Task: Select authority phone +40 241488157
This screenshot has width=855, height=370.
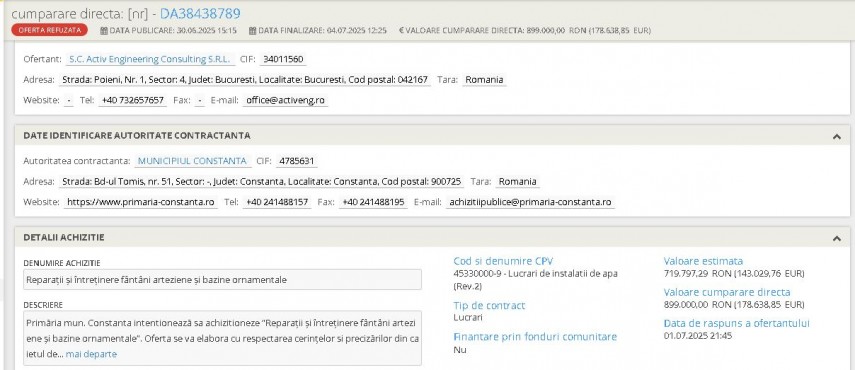Action: 277,202
